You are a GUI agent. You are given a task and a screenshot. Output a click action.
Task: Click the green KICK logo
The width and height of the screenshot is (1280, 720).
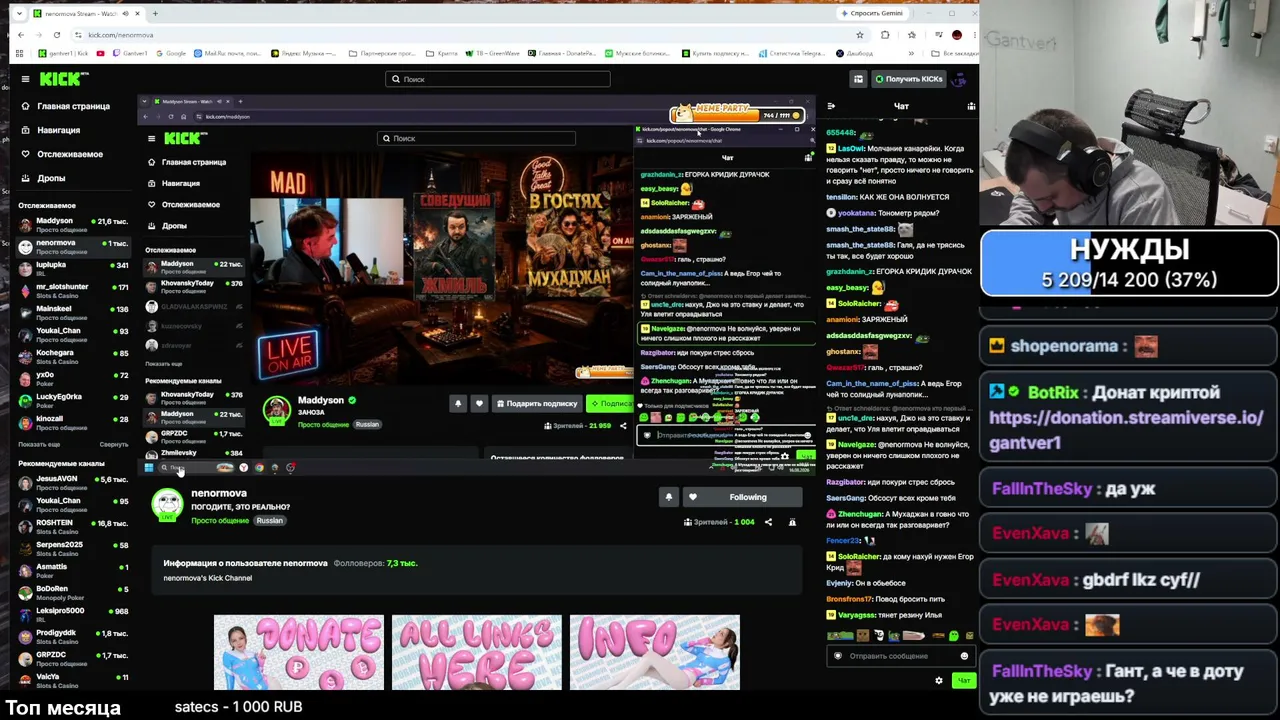[63, 79]
